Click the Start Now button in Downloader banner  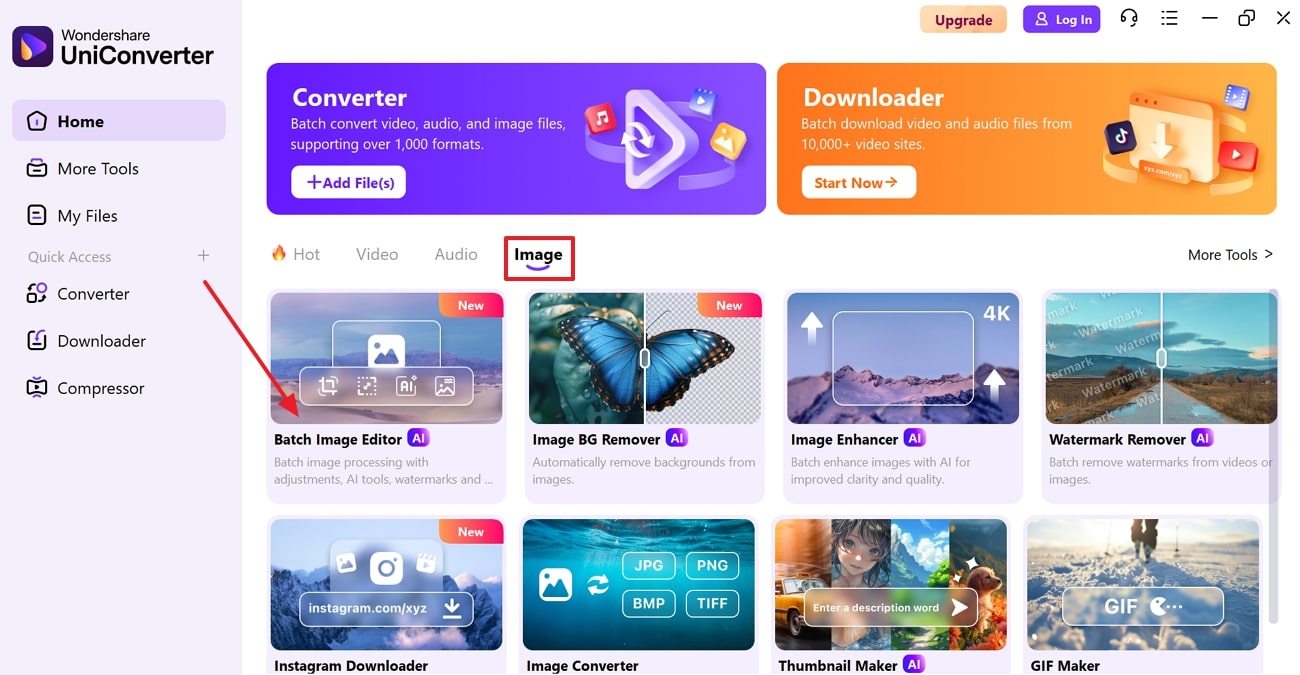click(x=858, y=182)
